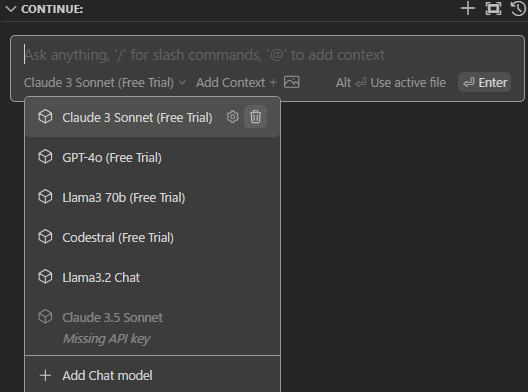Select Codestral (Free Trial) model
This screenshot has width=528, height=392.
pos(153,237)
